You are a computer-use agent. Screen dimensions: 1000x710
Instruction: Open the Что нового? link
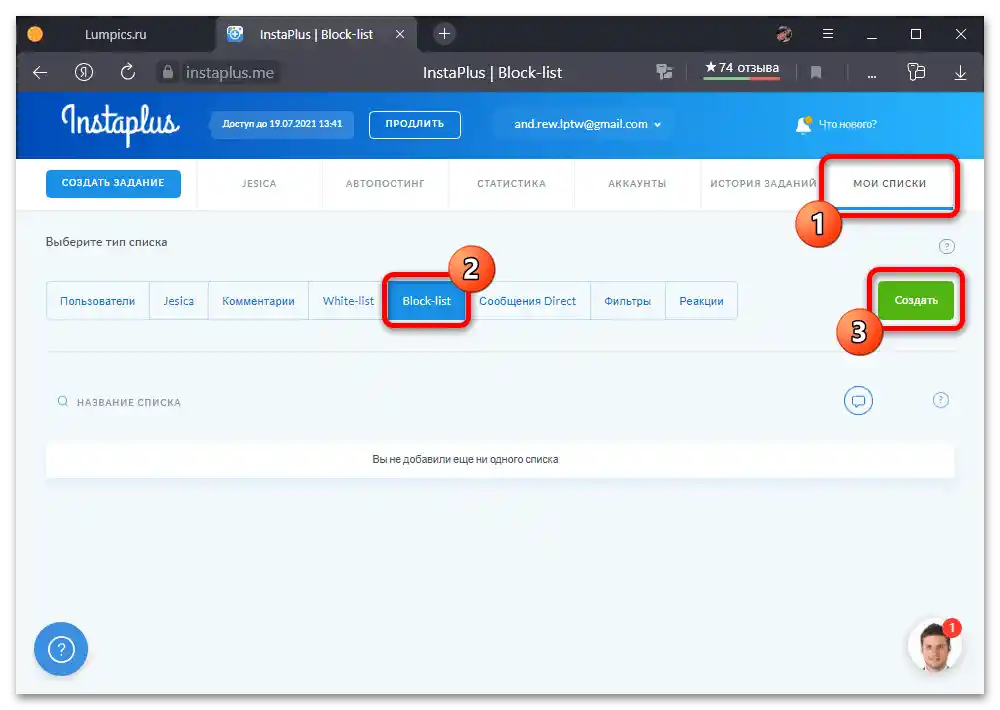[x=848, y=124]
